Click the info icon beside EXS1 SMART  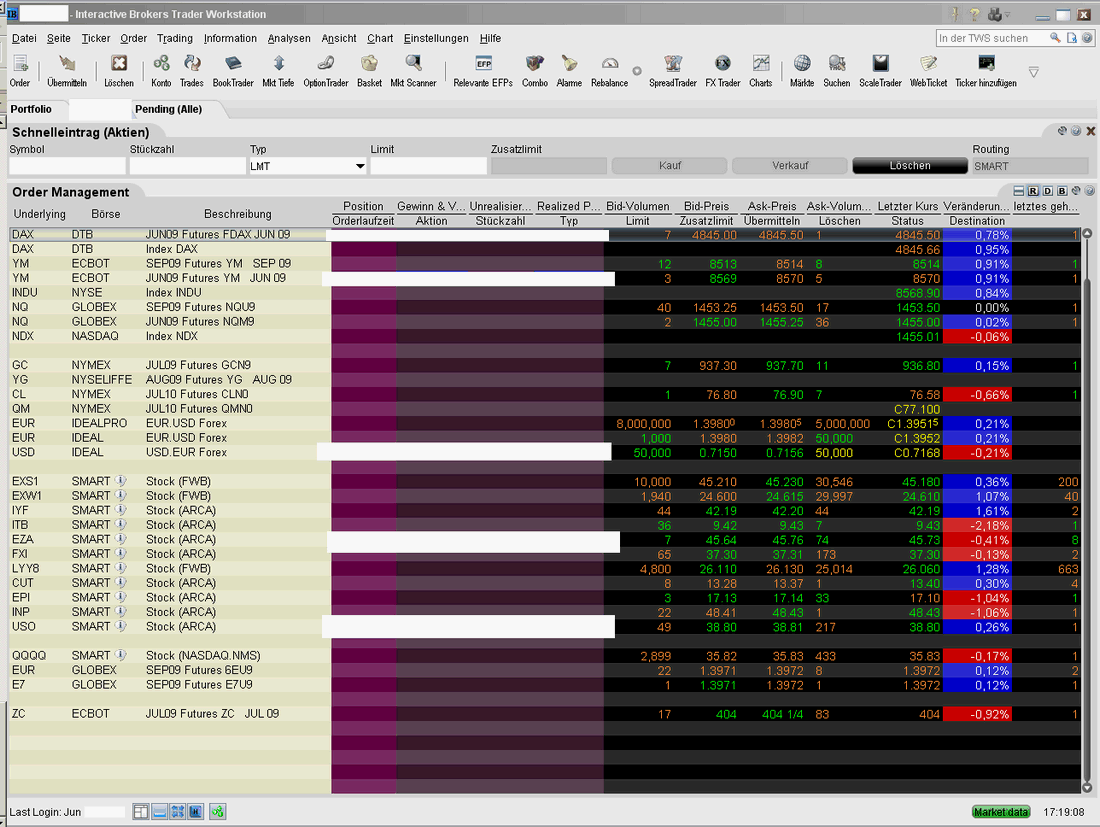click(122, 481)
